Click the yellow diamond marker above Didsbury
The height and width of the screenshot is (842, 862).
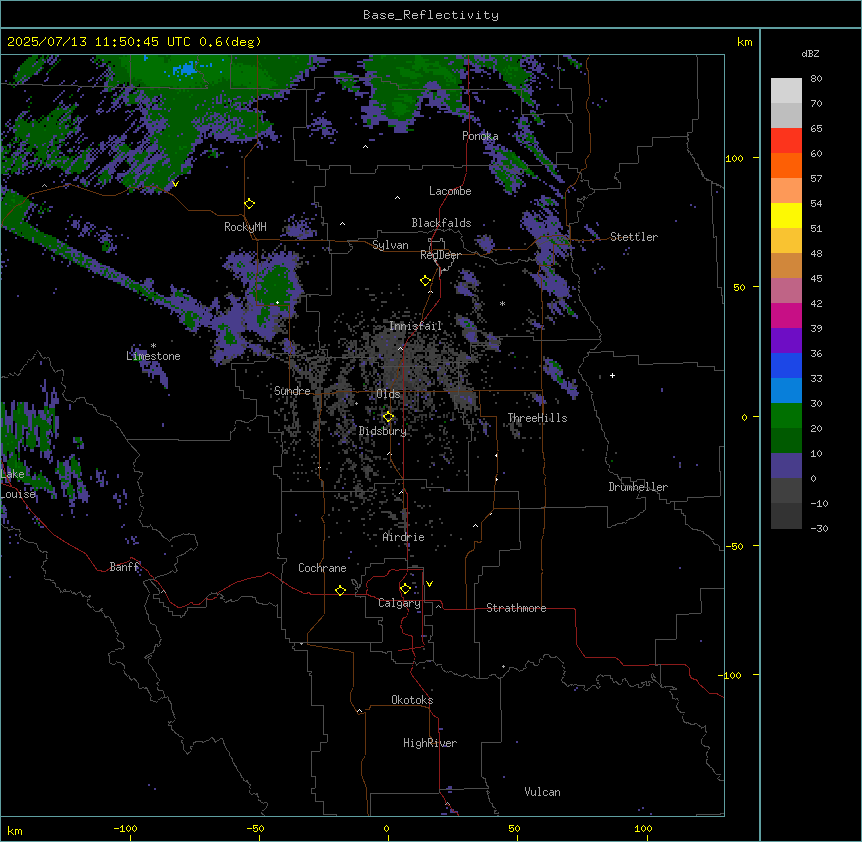click(388, 417)
